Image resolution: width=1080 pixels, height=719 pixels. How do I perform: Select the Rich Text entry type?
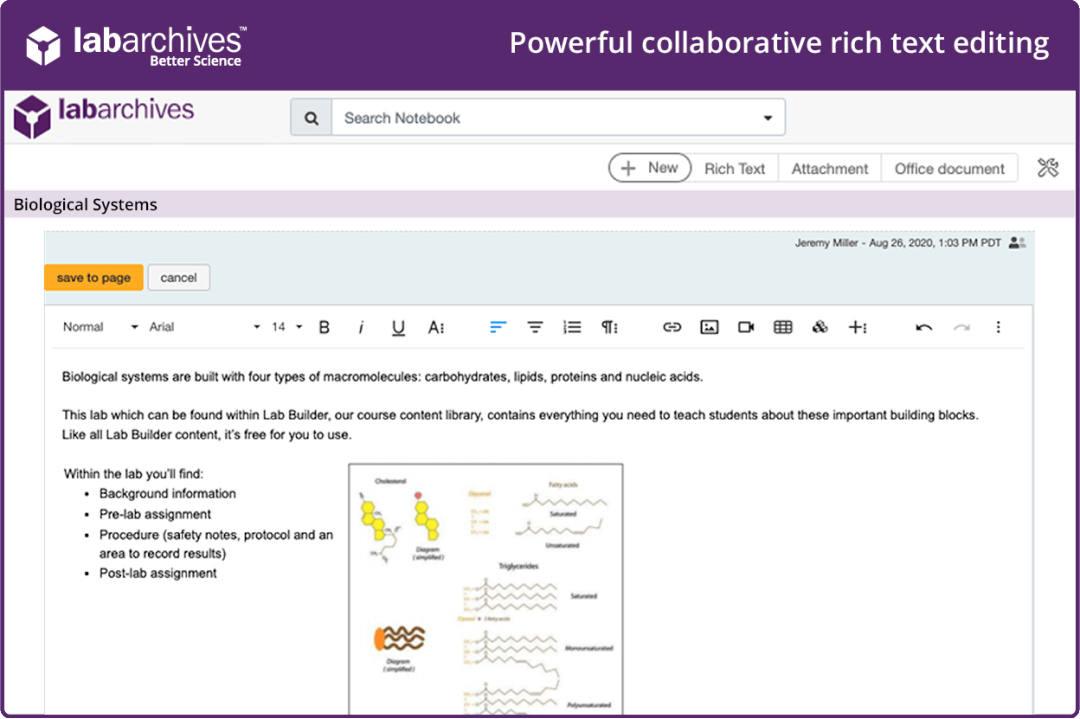734,169
